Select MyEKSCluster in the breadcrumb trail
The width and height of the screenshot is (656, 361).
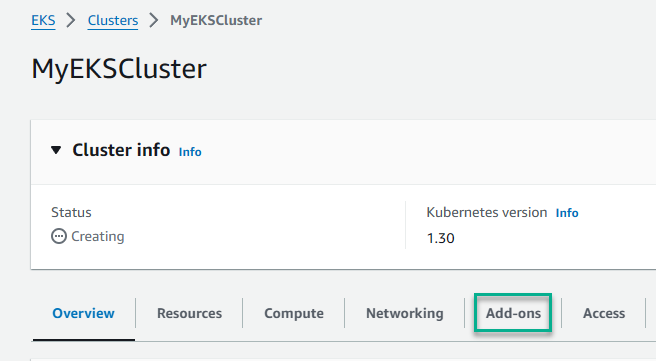click(216, 20)
